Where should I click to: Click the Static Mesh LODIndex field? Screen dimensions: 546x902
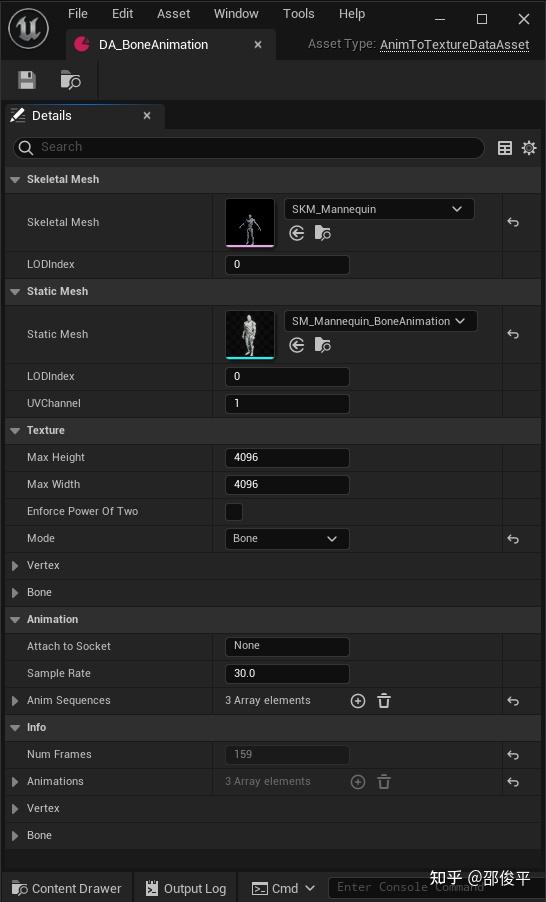coord(287,376)
